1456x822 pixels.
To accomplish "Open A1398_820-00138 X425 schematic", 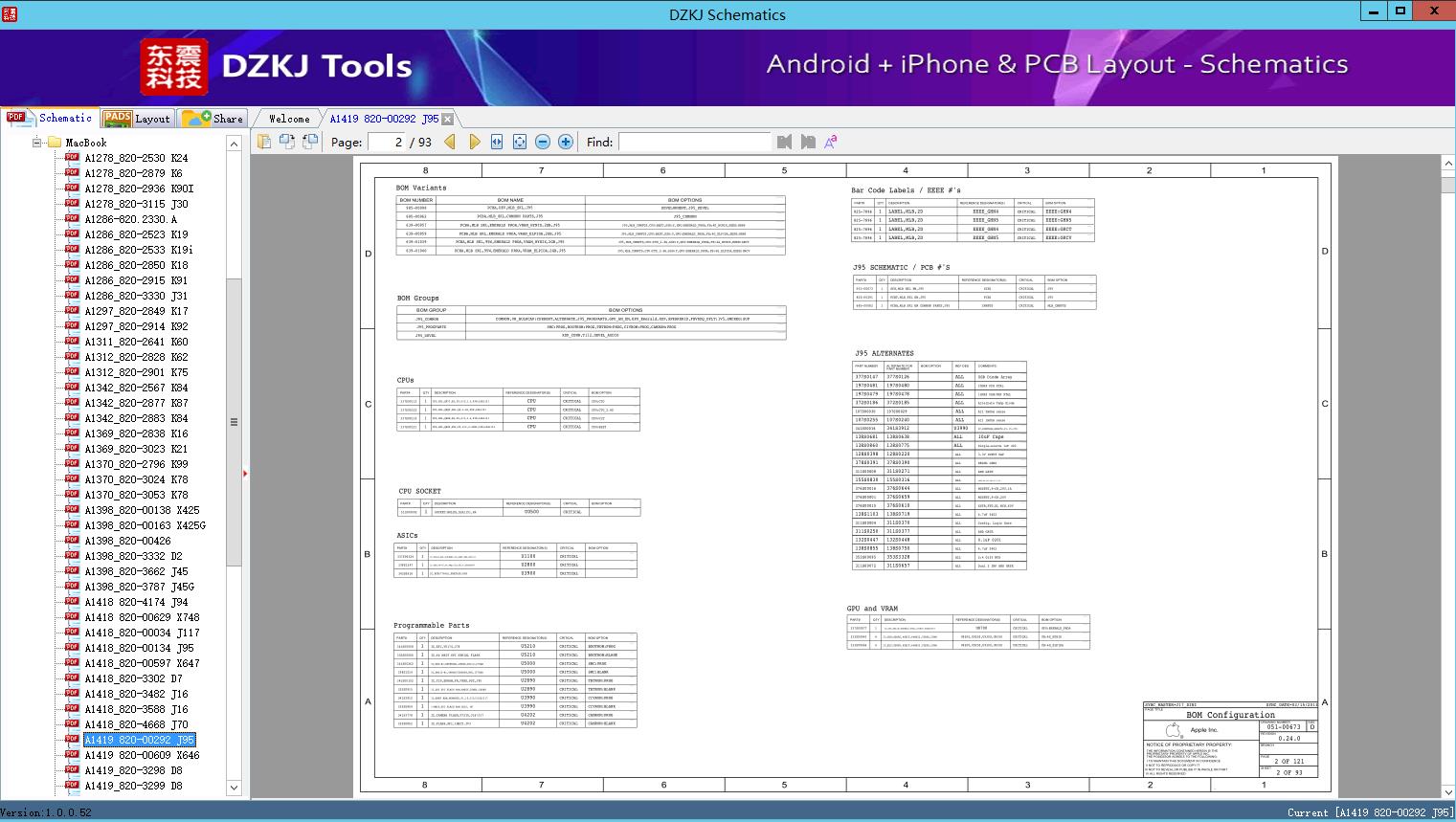I will coord(142,510).
